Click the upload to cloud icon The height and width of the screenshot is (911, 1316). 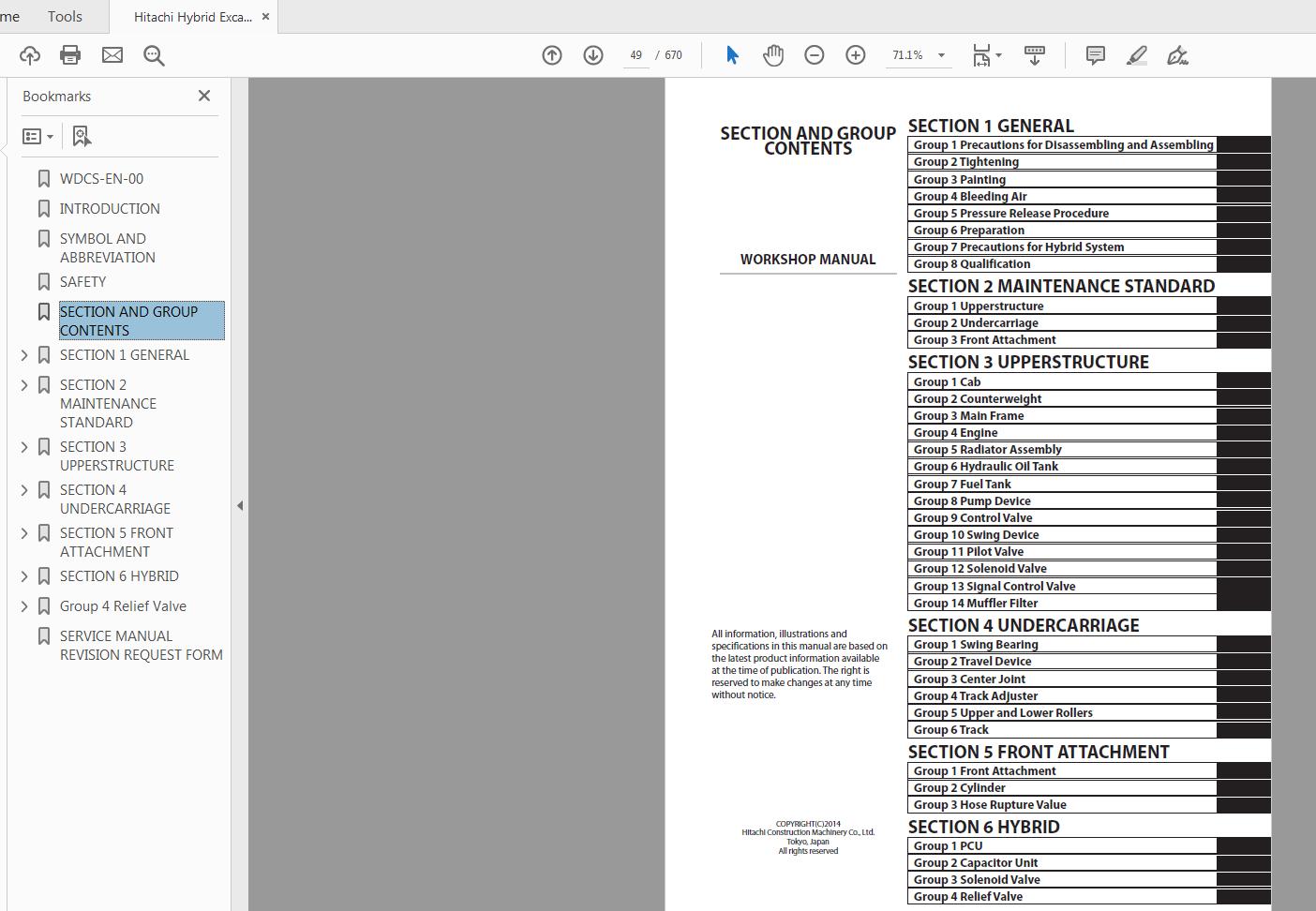click(x=30, y=55)
